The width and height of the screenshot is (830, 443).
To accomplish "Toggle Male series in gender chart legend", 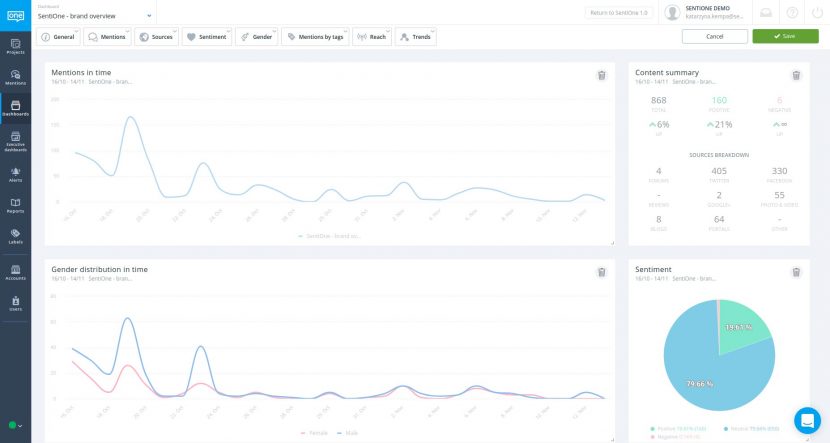I will [348, 433].
